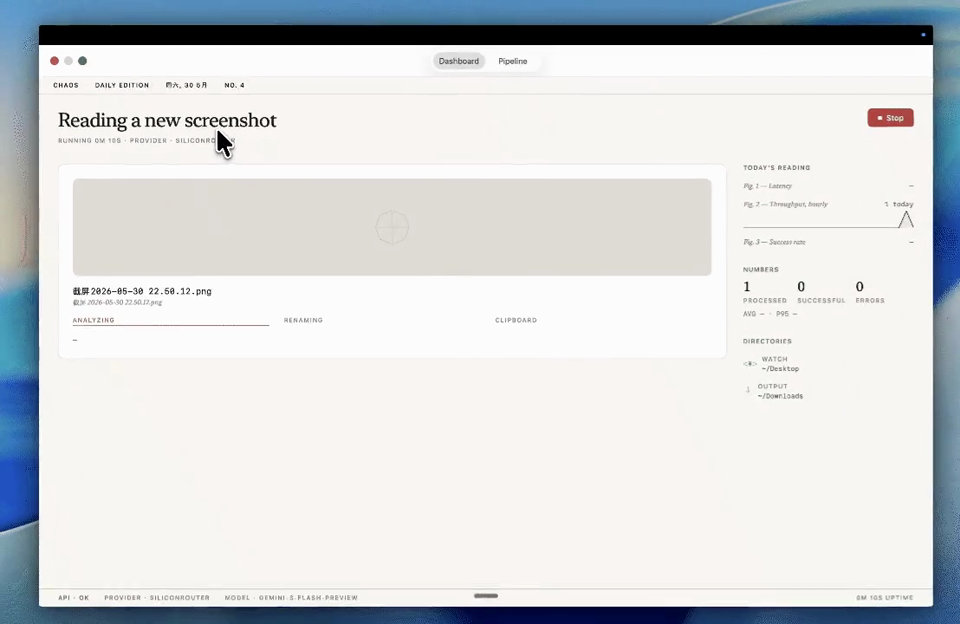This screenshot has width=960, height=624.
Task: Select the CLIPBOARD stage label
Action: click(x=516, y=320)
